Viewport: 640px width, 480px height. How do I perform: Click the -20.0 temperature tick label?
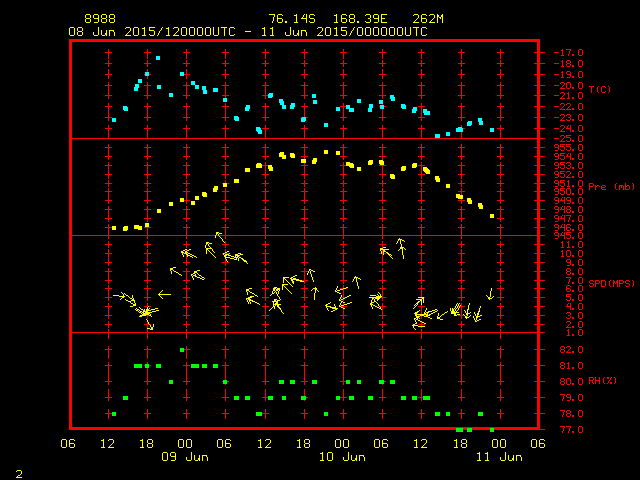click(x=568, y=86)
